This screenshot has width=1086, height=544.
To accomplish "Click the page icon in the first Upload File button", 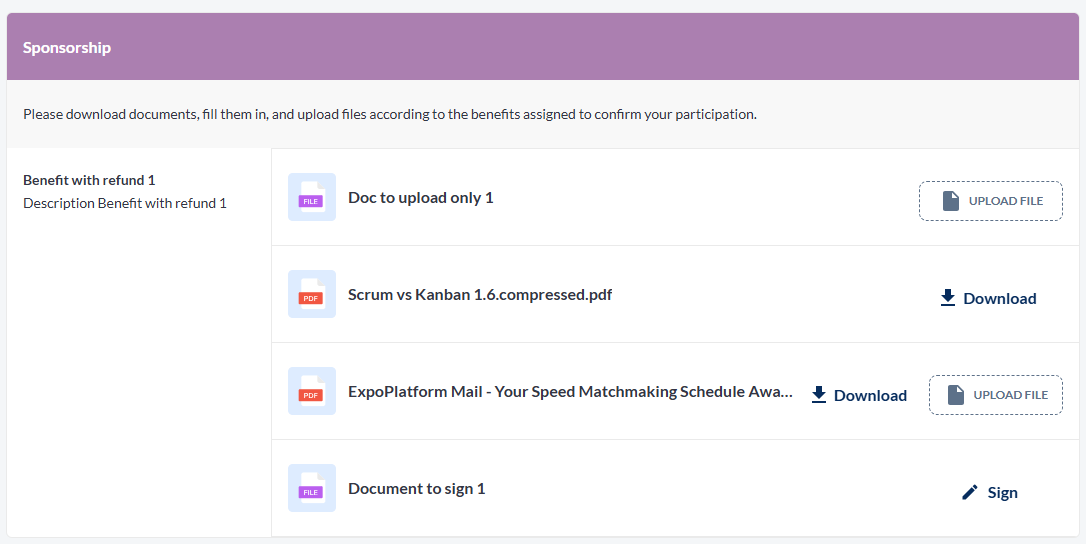I will (951, 201).
